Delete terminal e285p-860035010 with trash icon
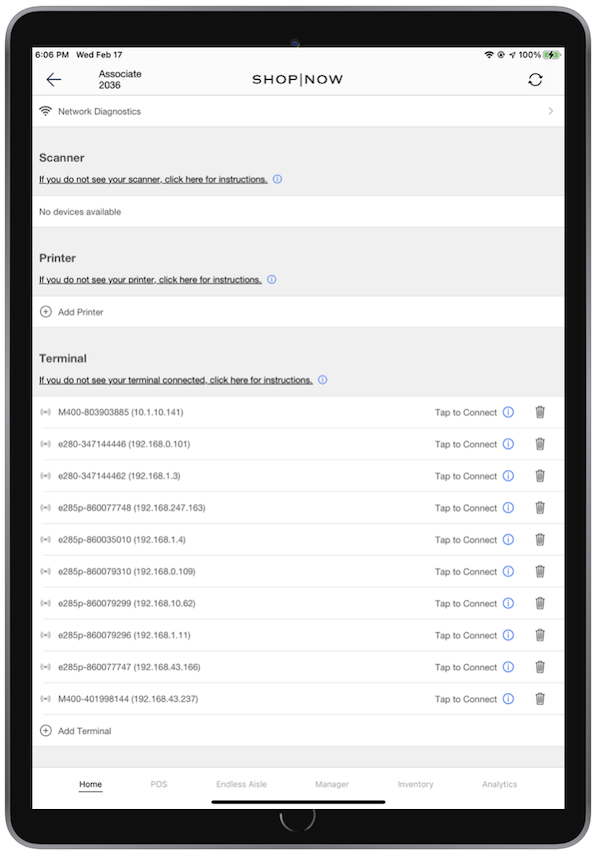 coord(540,539)
